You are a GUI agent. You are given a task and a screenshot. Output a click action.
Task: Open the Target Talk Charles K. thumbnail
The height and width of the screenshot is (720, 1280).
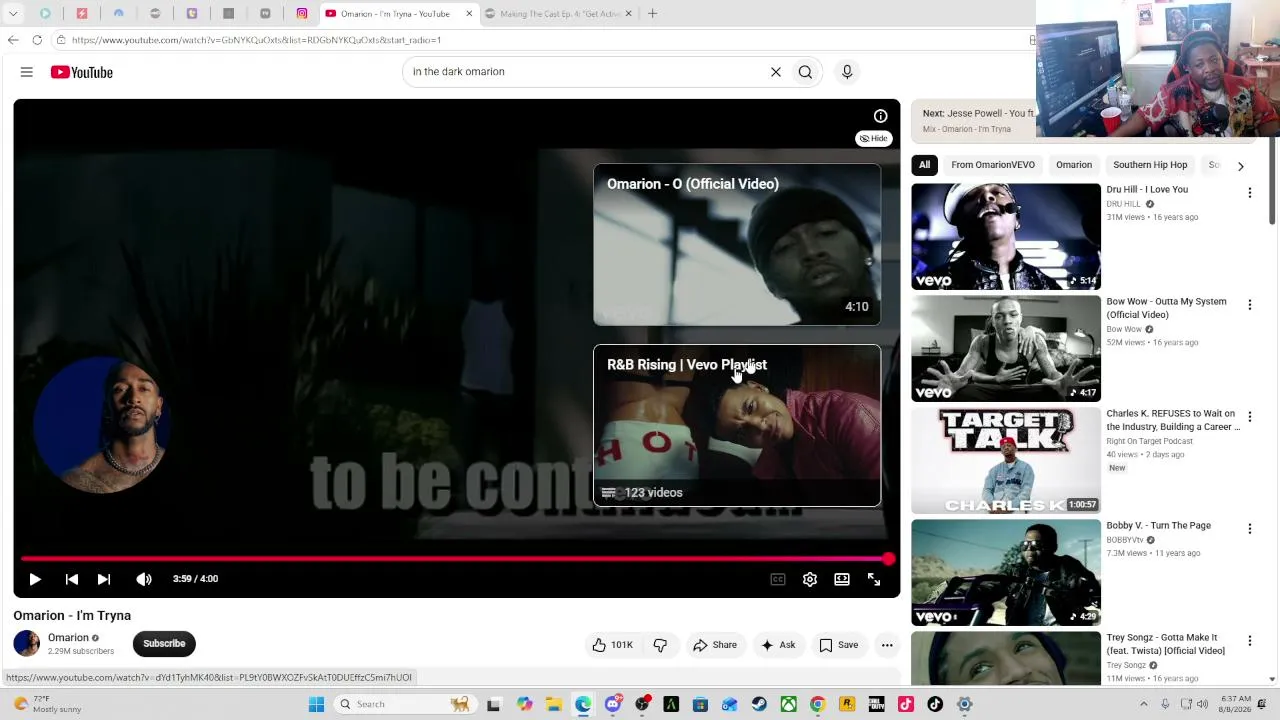click(x=1006, y=461)
